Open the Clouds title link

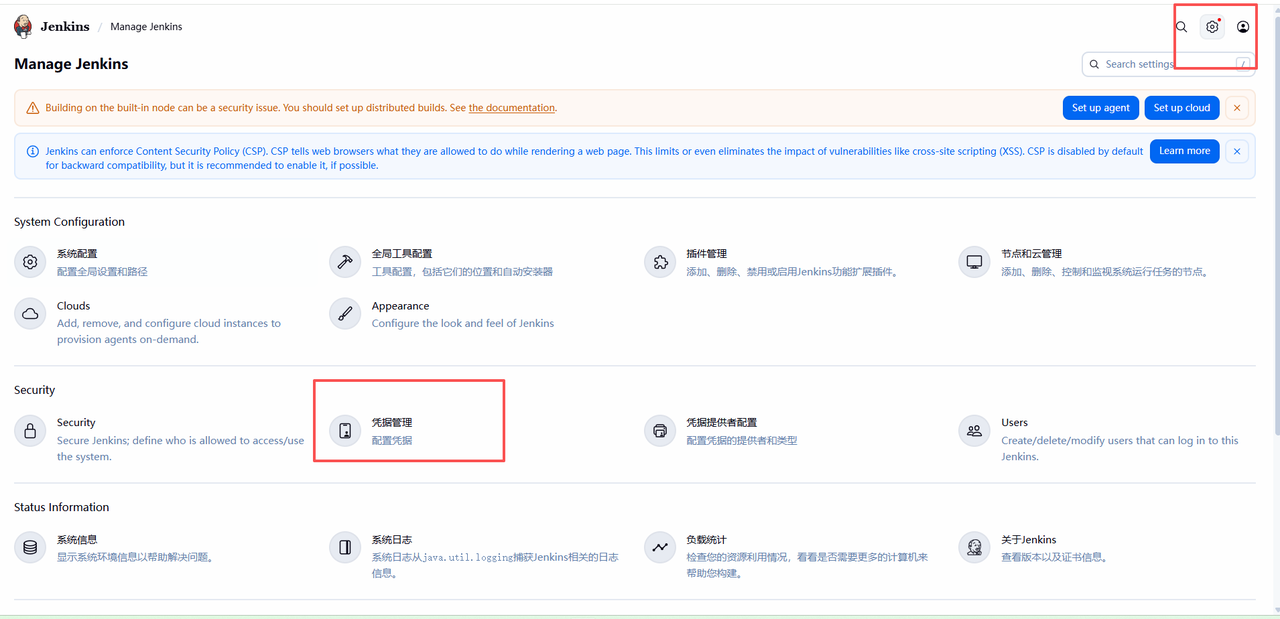tap(74, 306)
